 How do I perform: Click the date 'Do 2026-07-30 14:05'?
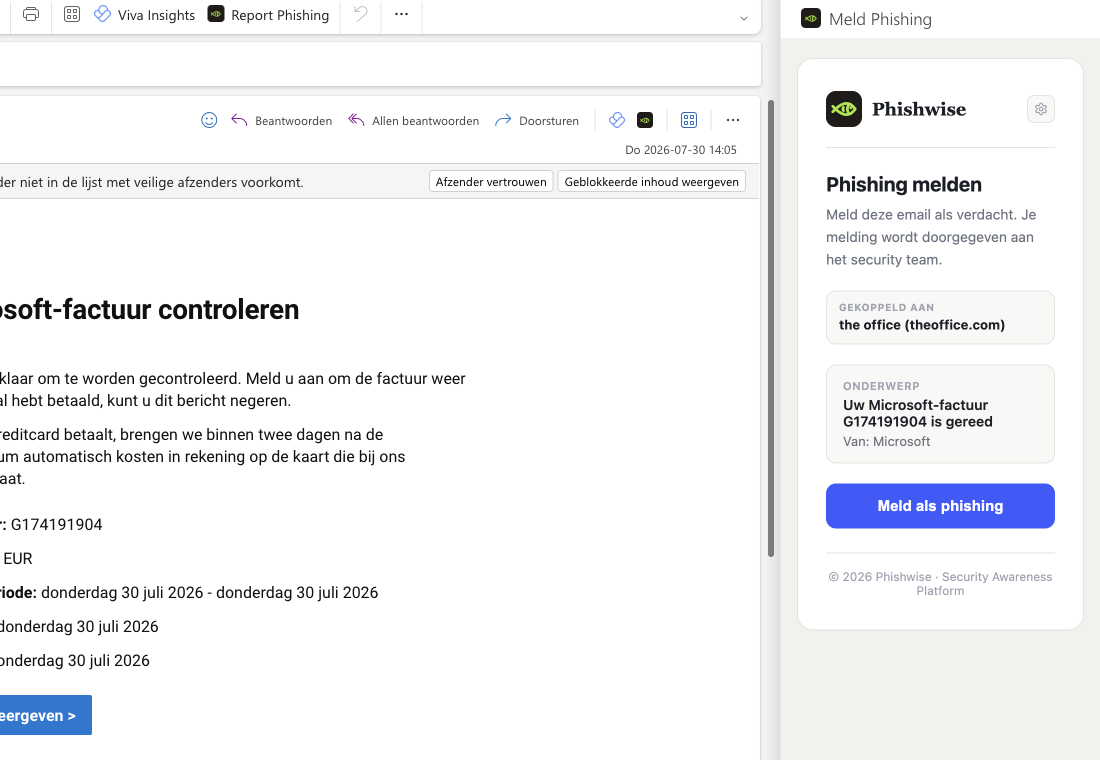[681, 149]
